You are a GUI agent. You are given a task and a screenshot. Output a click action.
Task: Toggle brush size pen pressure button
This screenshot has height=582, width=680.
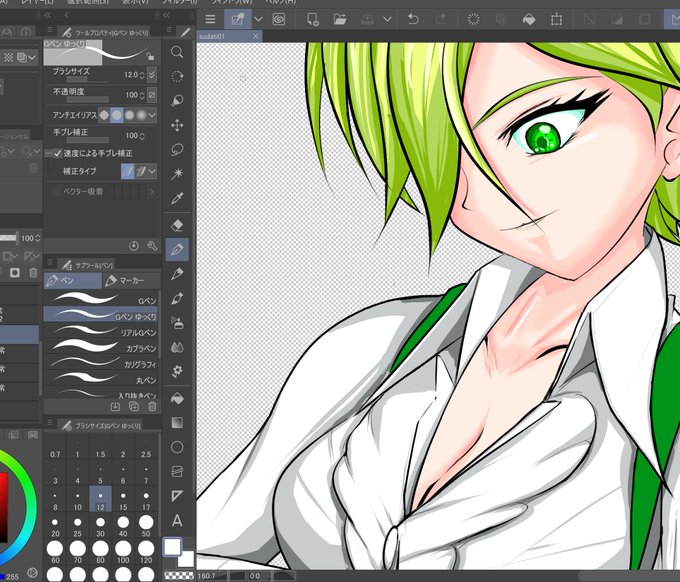(x=152, y=75)
